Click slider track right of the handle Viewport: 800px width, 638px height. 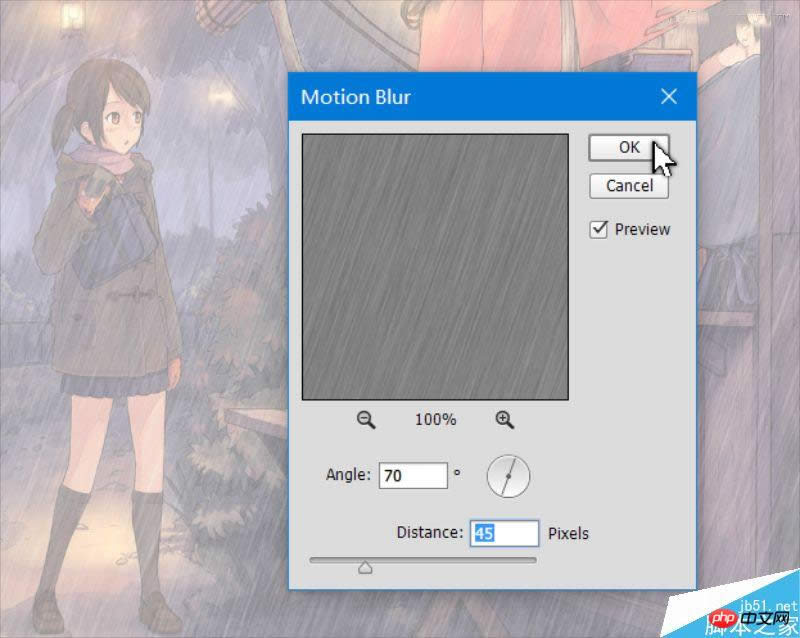pyautogui.click(x=450, y=560)
